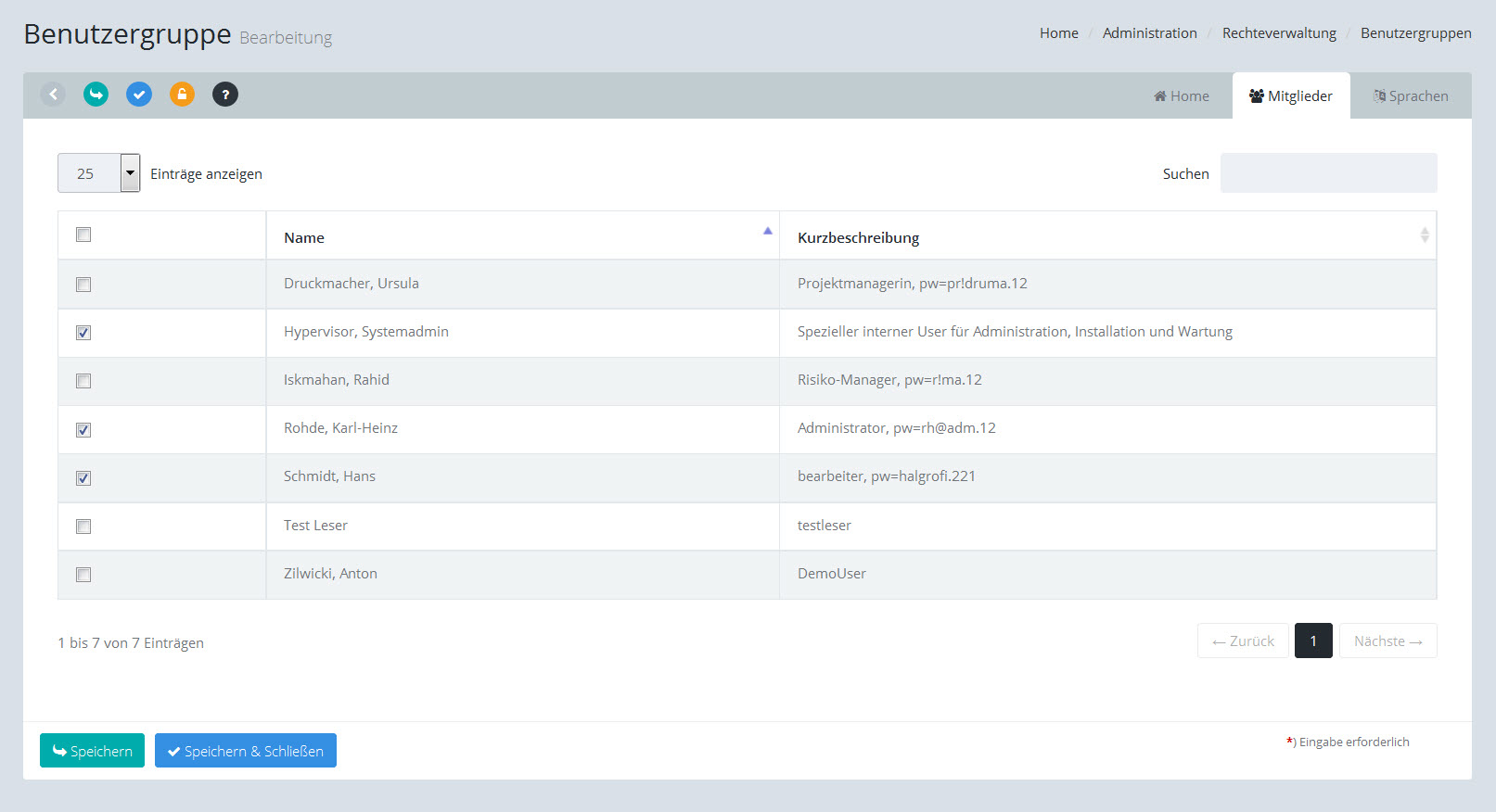The image size is (1496, 812).
Task: Open the Home tab in the toolbar
Action: click(x=1182, y=96)
